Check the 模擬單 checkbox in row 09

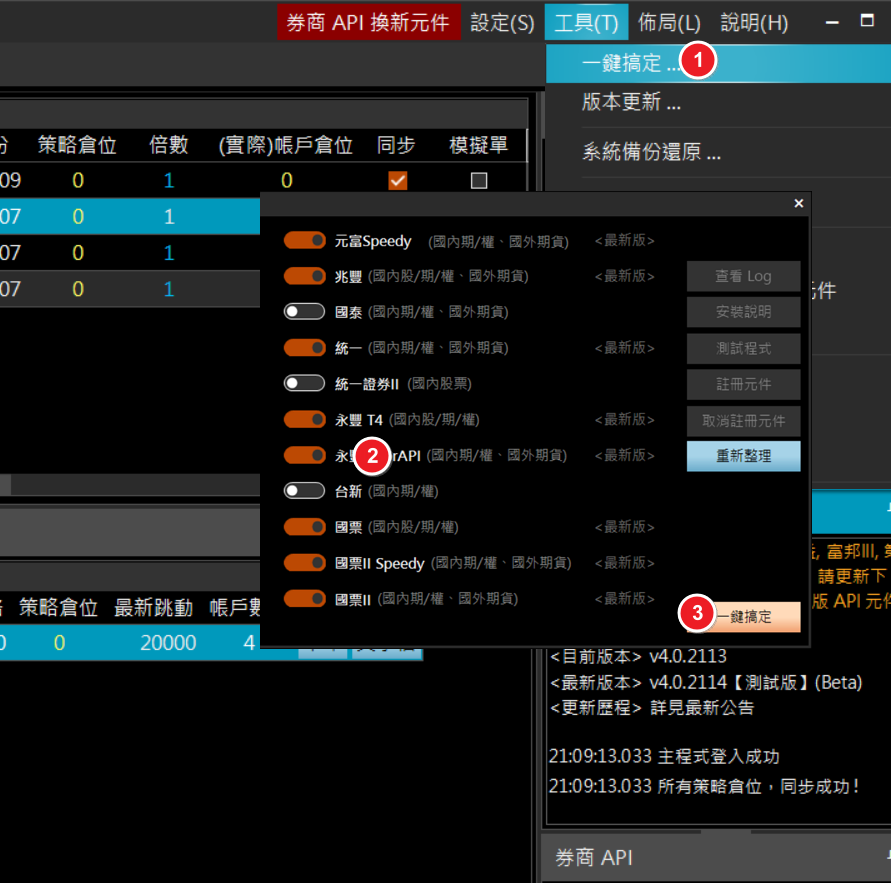[x=479, y=181]
